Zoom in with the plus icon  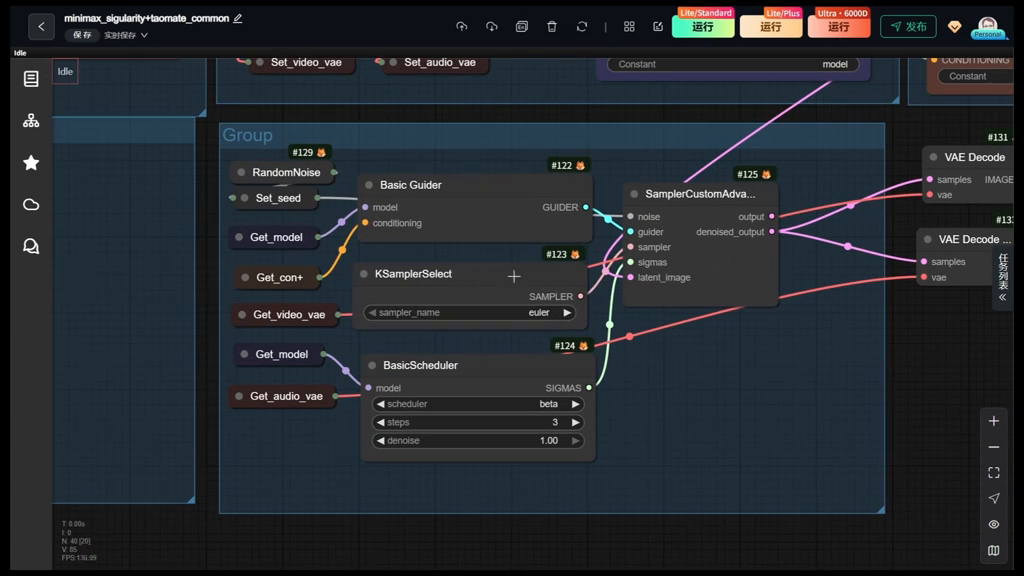(x=994, y=421)
